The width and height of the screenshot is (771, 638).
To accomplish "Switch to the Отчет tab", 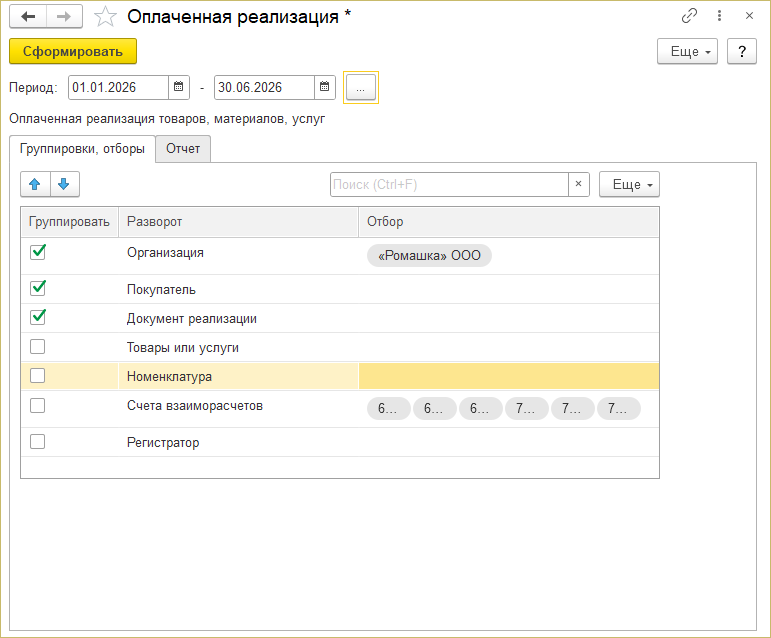I will tap(183, 148).
